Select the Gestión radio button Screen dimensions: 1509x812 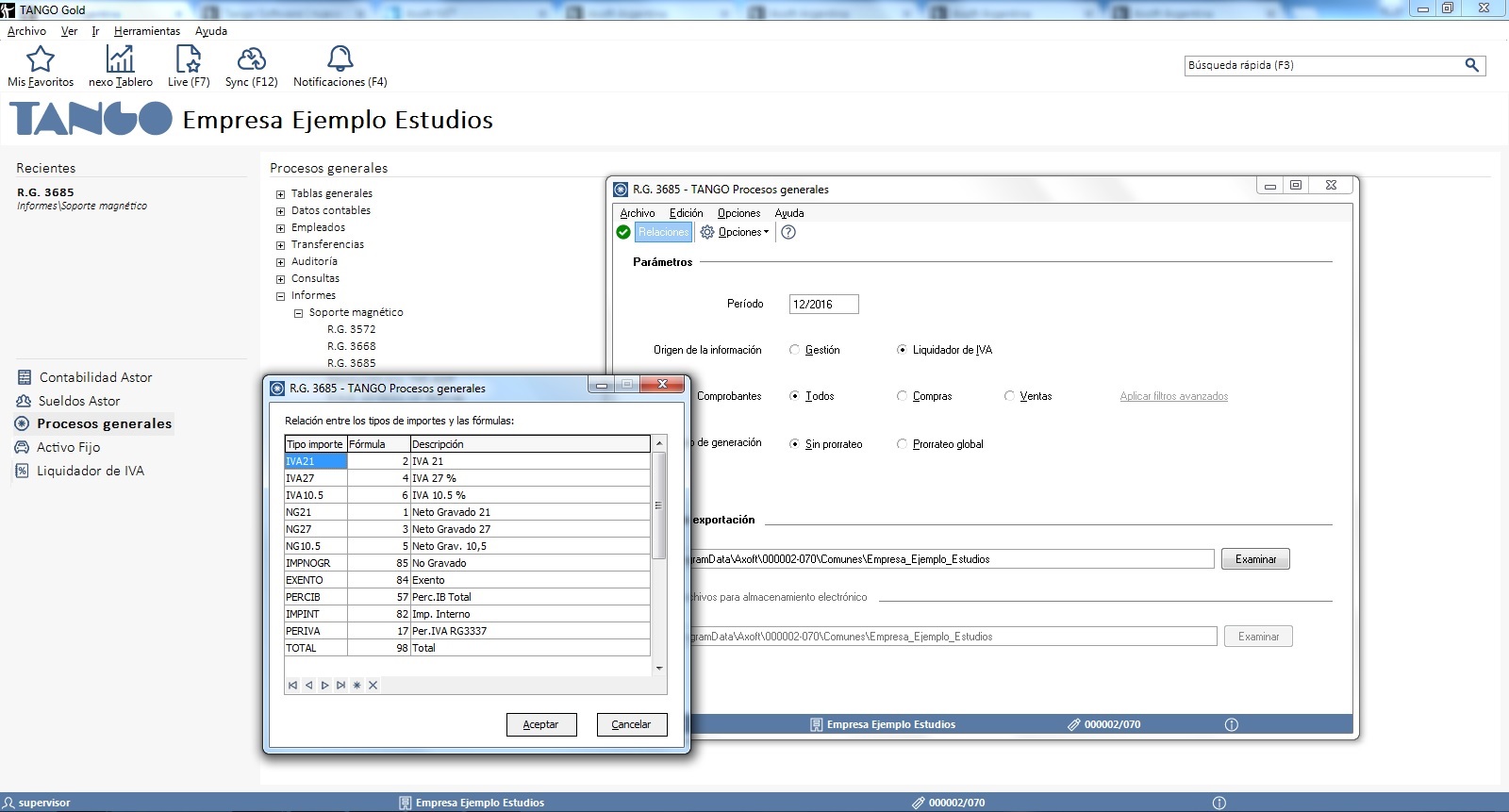(x=795, y=350)
